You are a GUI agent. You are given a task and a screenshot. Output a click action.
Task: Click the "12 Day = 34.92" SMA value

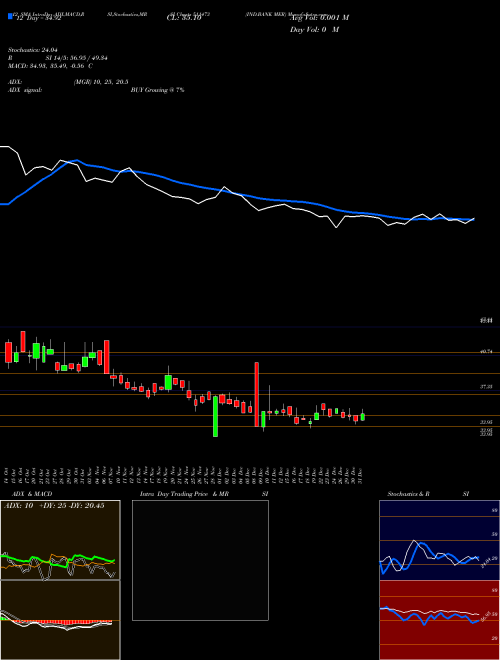point(39,18)
